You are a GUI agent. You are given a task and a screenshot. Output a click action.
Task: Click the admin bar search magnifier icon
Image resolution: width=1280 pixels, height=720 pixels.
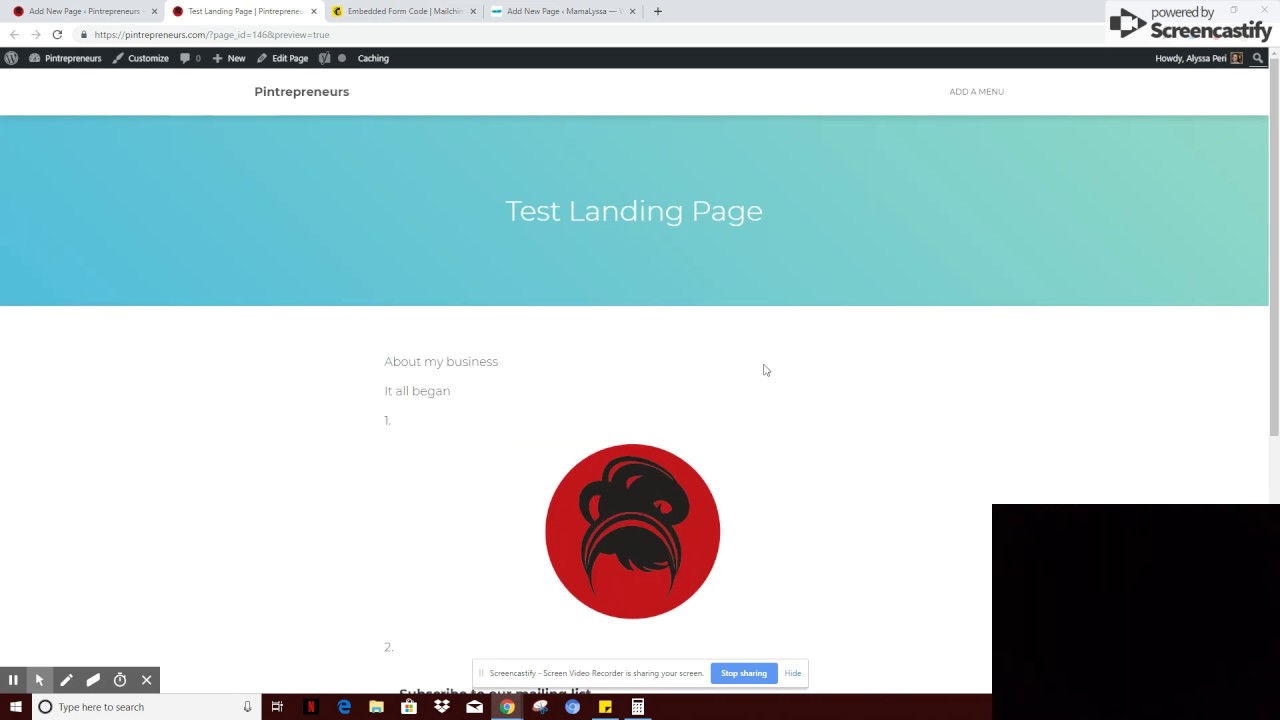[1257, 58]
